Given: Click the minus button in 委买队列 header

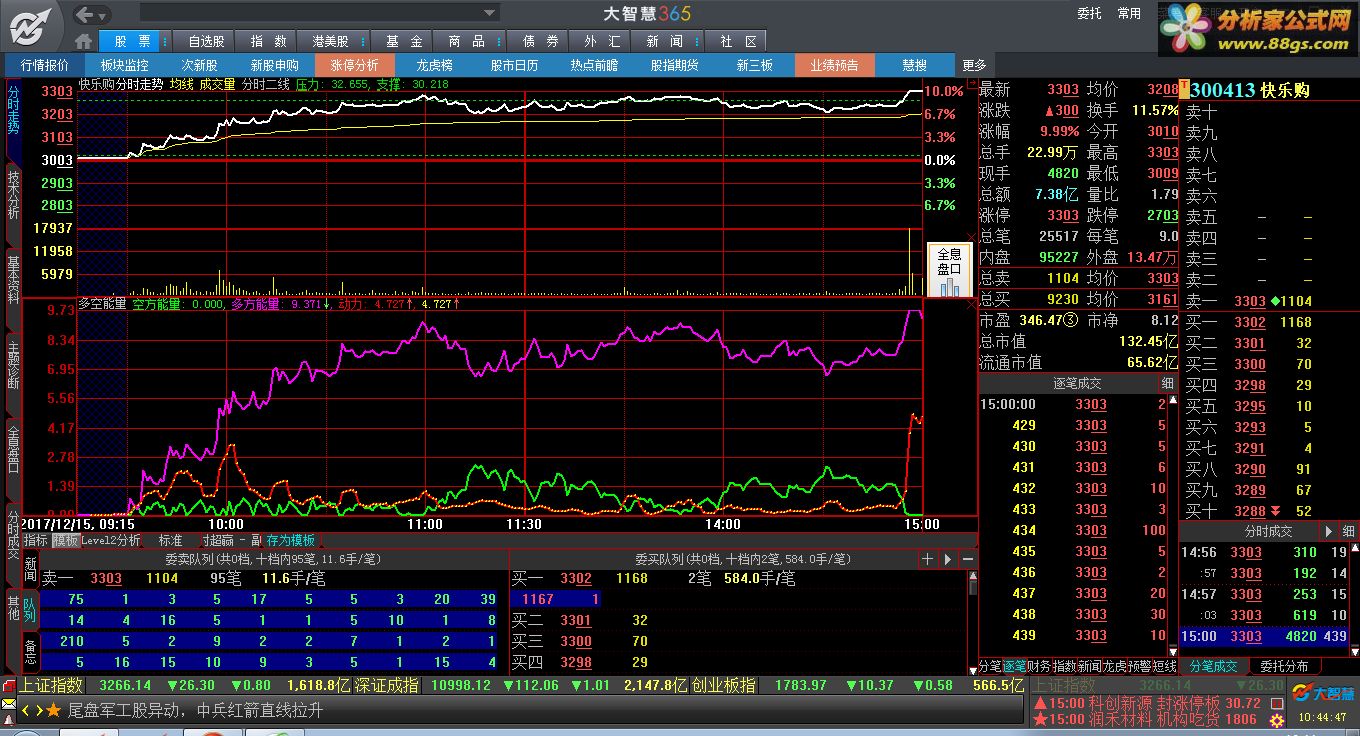Looking at the screenshot, I should [967, 559].
